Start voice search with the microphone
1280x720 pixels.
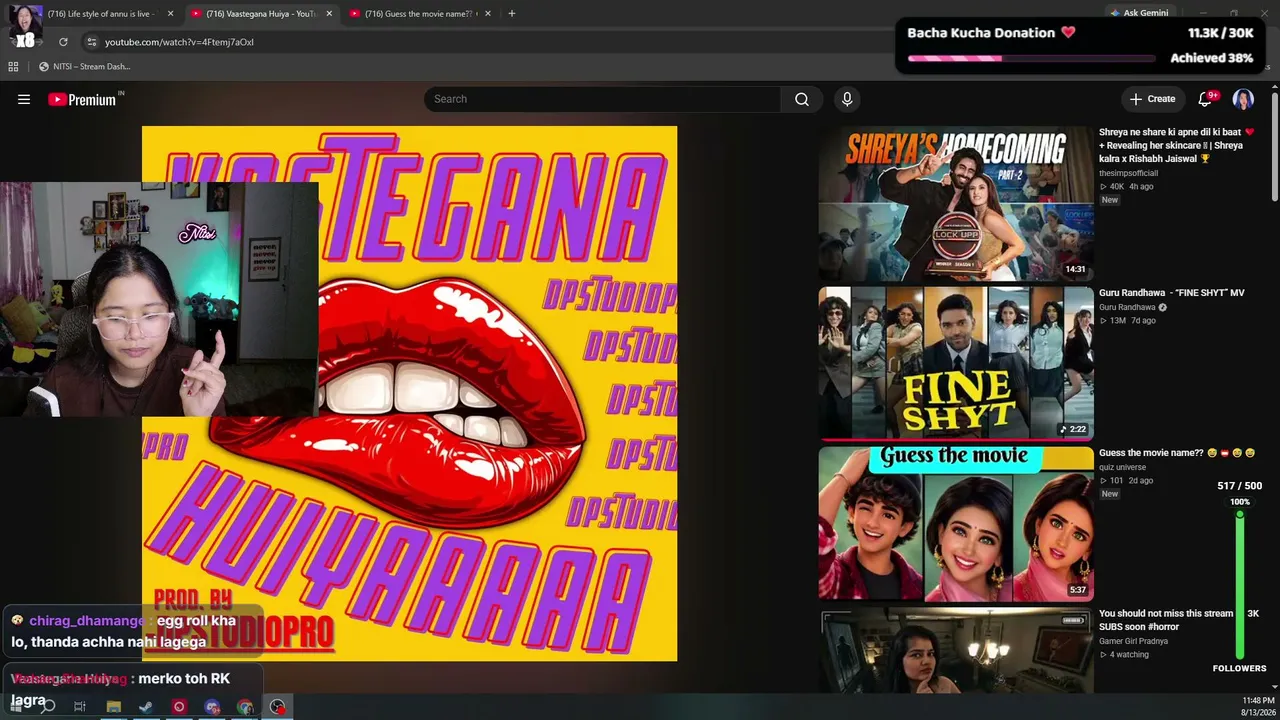847,99
